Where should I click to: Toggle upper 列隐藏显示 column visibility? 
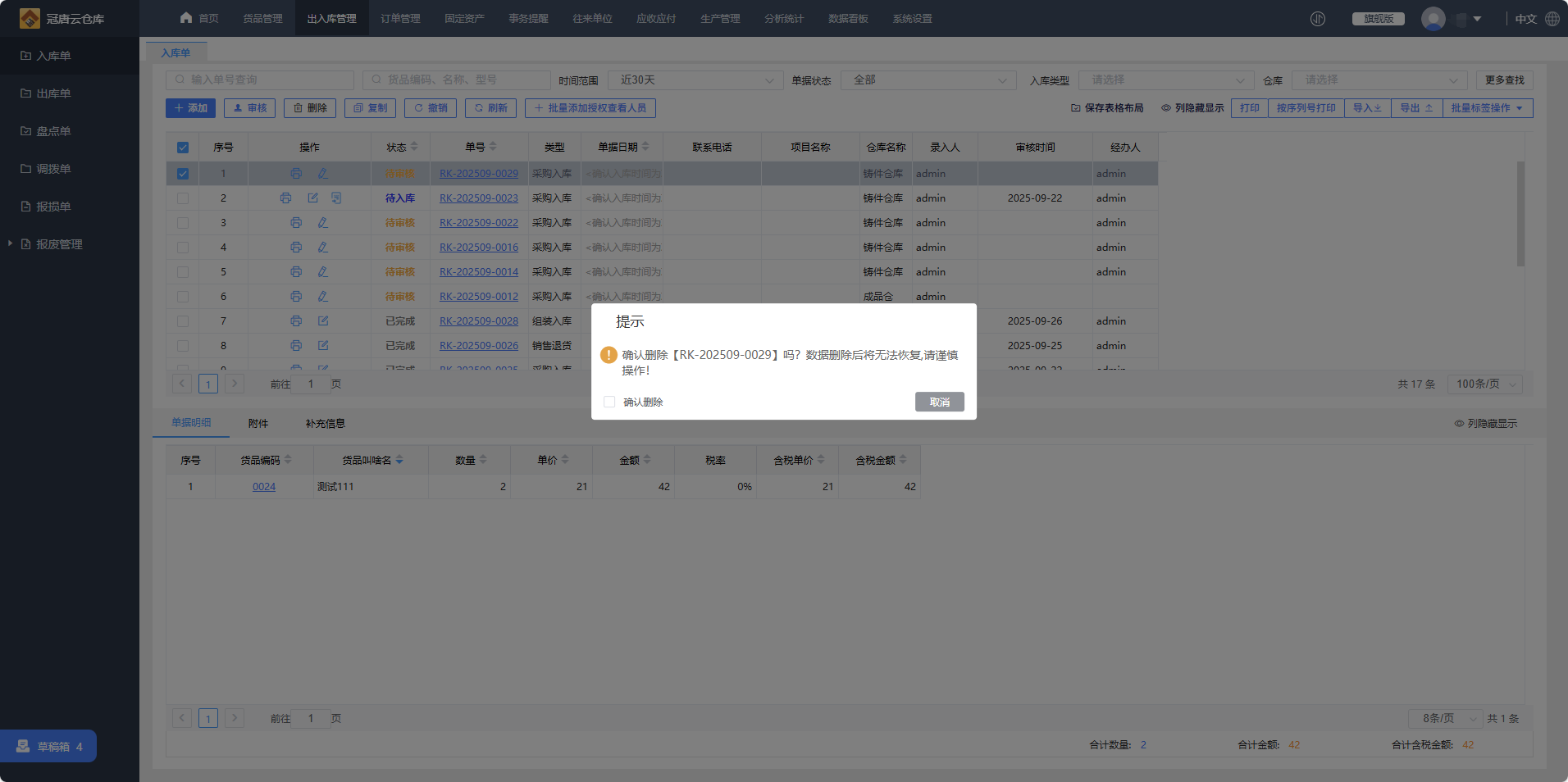click(x=1192, y=108)
